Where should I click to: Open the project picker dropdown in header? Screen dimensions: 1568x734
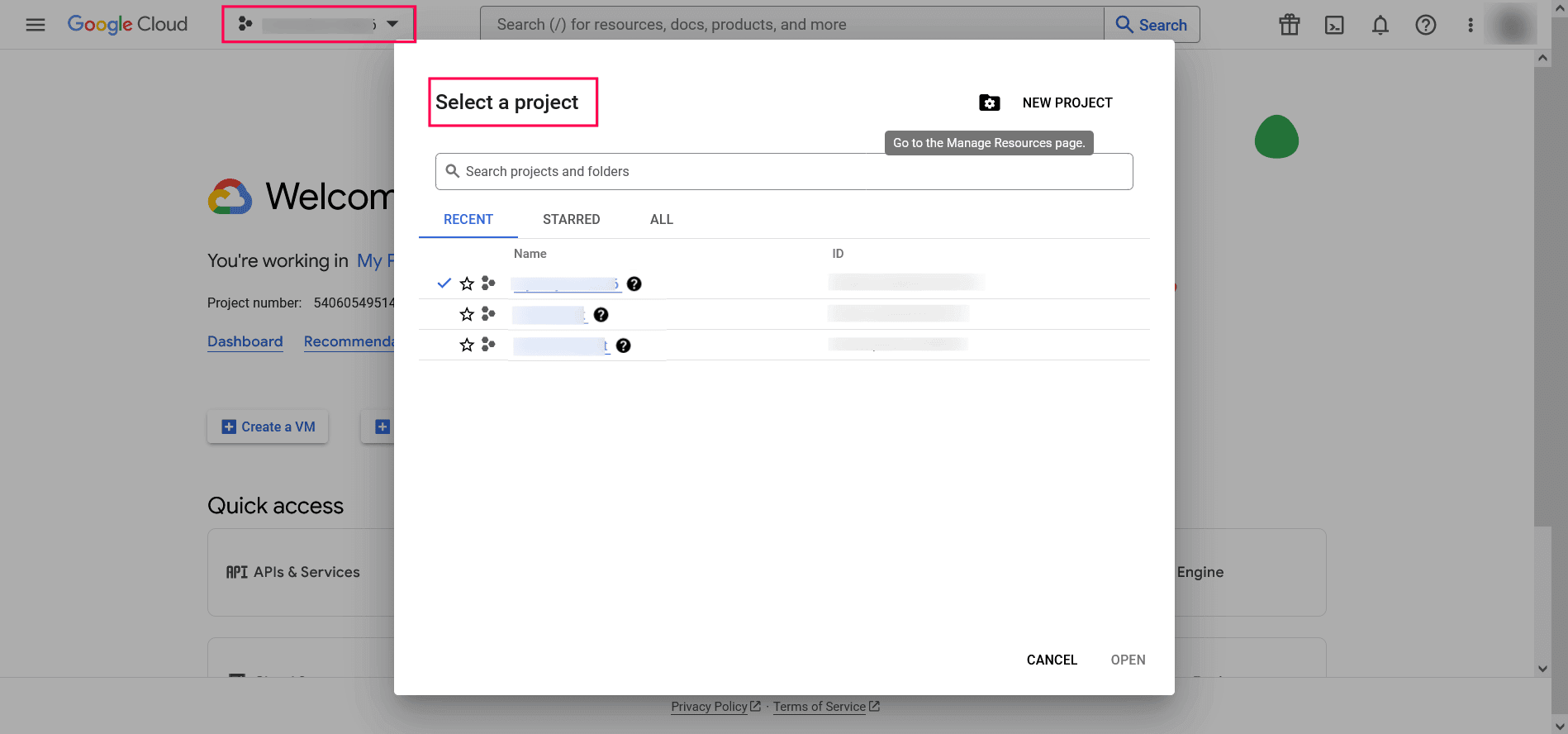point(319,24)
